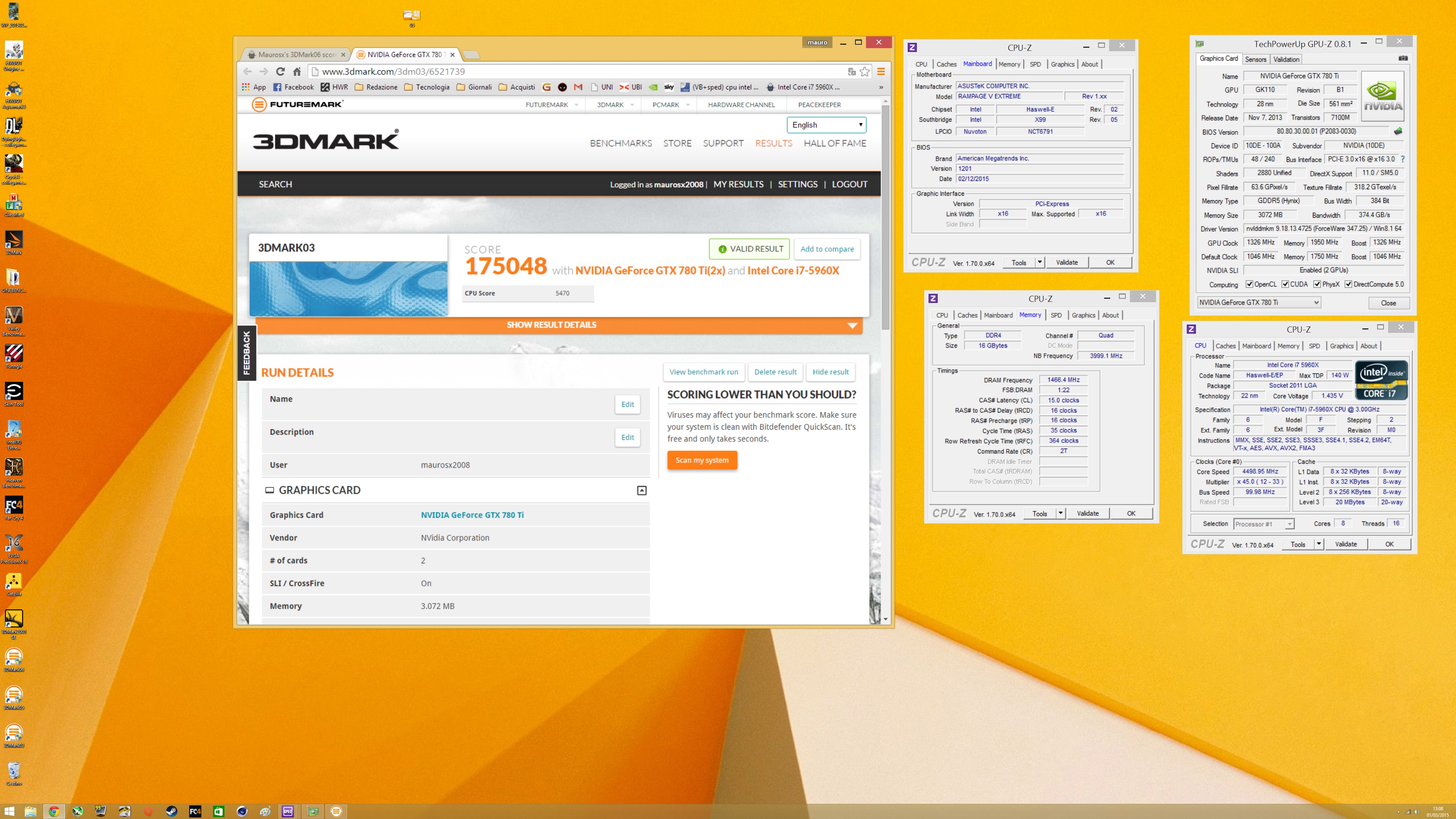Go back with the Chrome arrow
The width and height of the screenshot is (1456, 819).
point(248,72)
